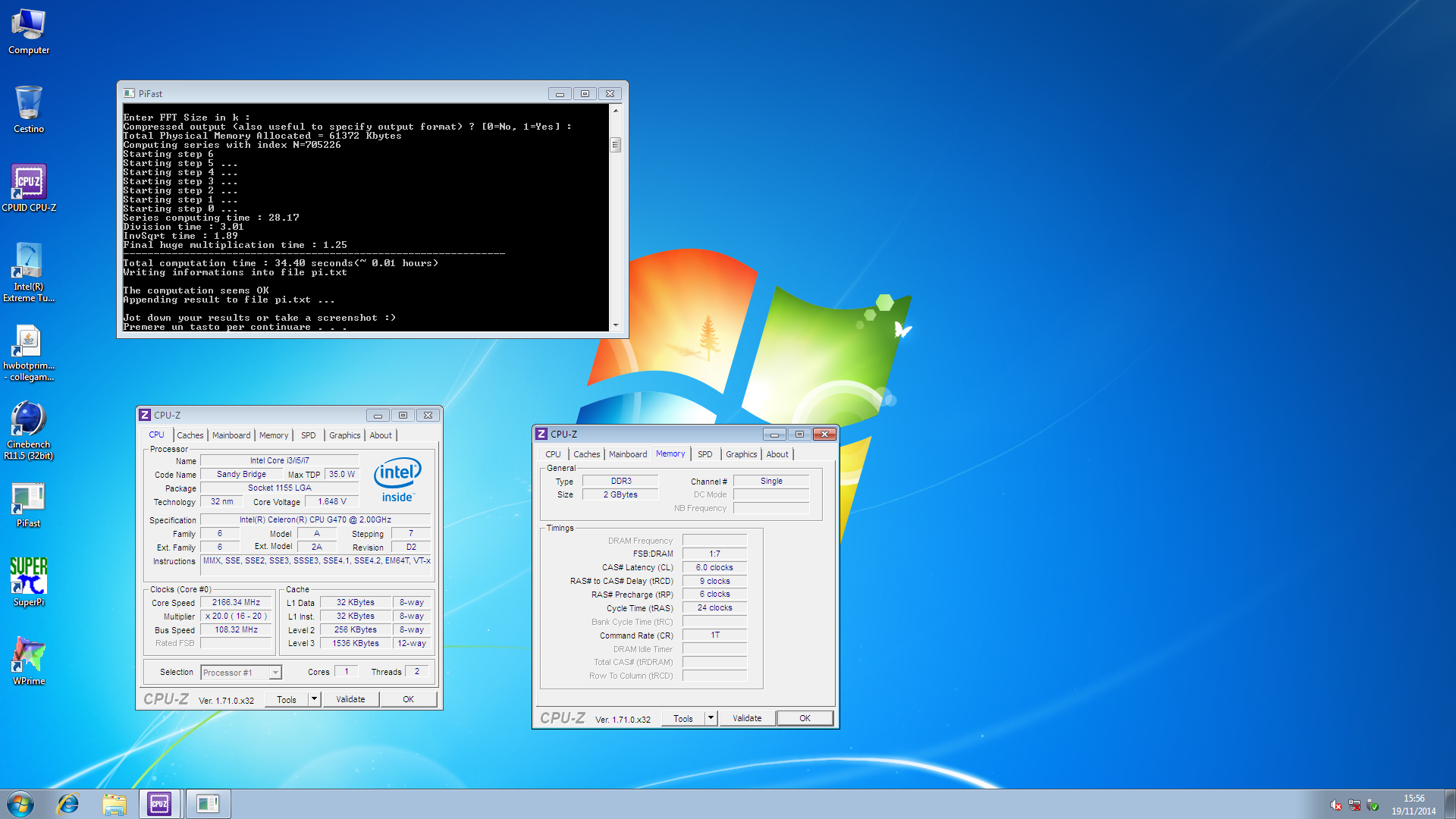This screenshot has width=1456, height=819.
Task: Open About tab in left CPU-Z
Action: (x=381, y=435)
